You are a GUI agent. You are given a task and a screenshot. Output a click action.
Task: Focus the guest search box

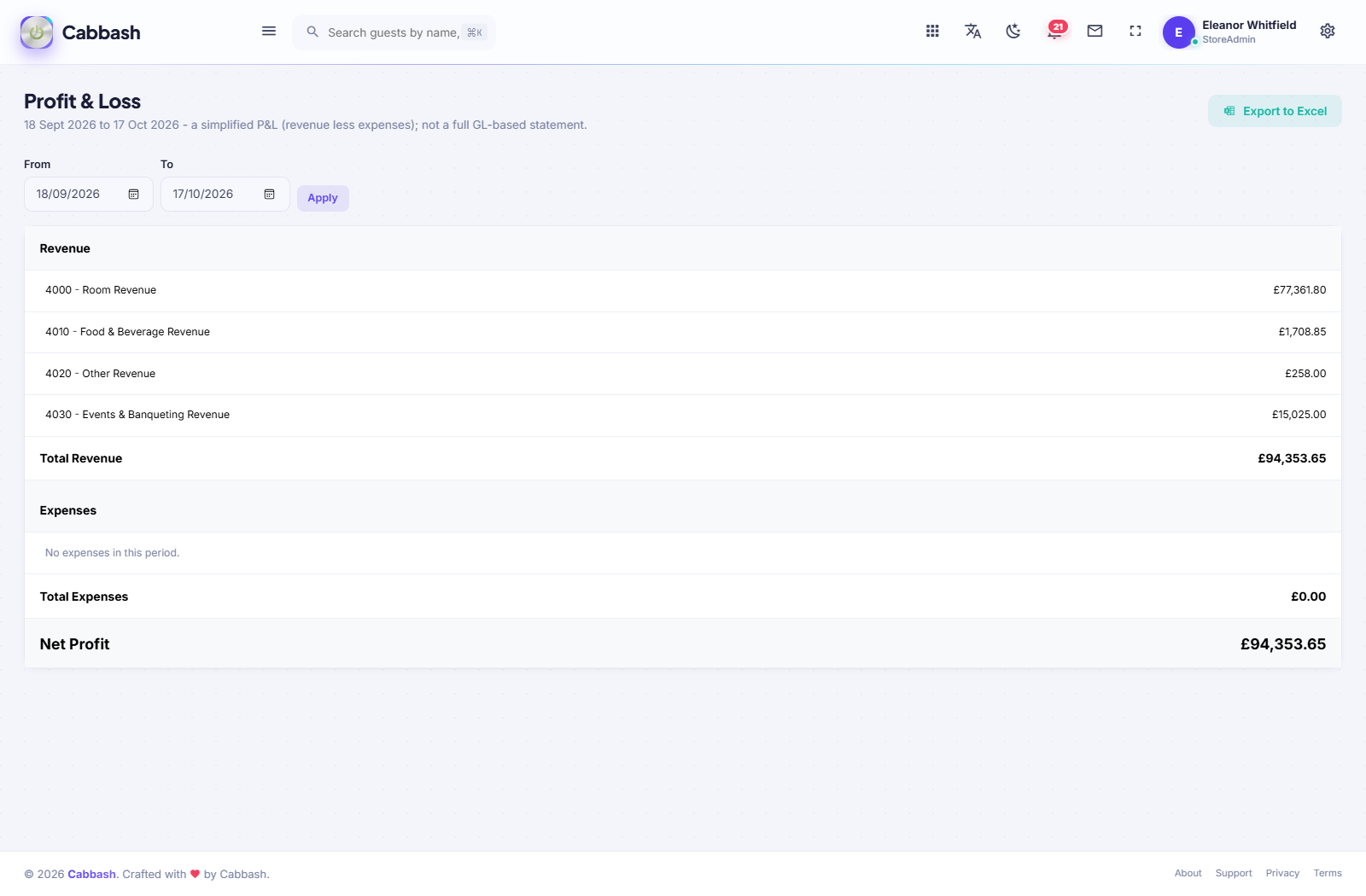coord(394,32)
